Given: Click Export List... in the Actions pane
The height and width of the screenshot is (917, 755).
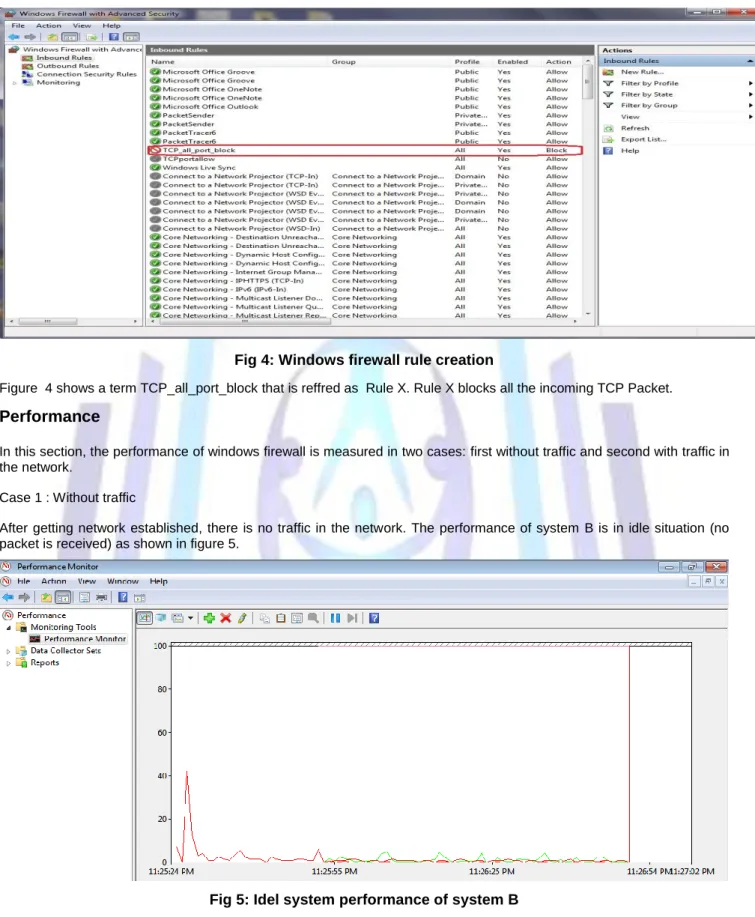Looking at the screenshot, I should [643, 139].
